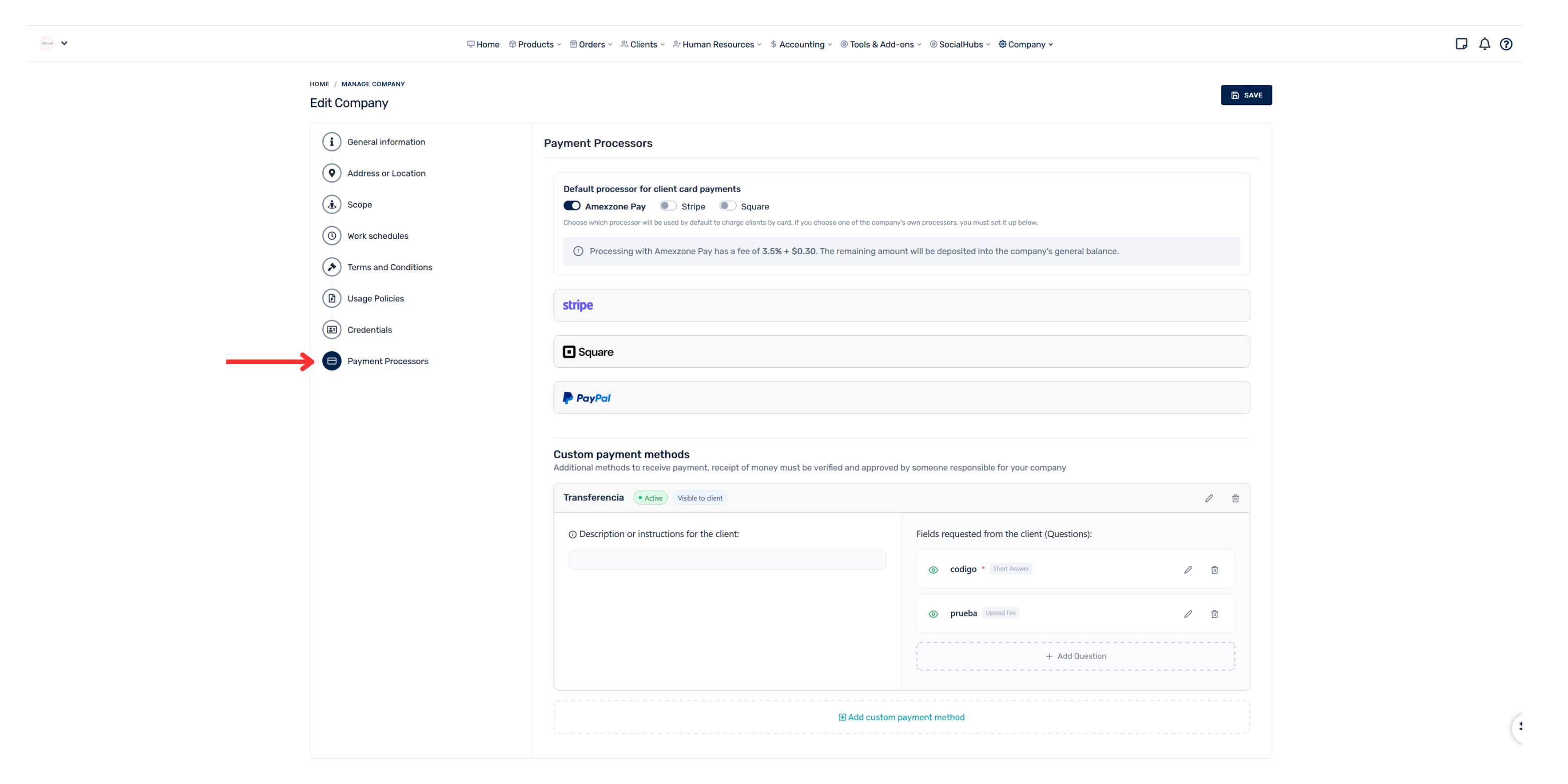The width and height of the screenshot is (1568, 784).
Task: Open the Clients menu
Action: [643, 45]
